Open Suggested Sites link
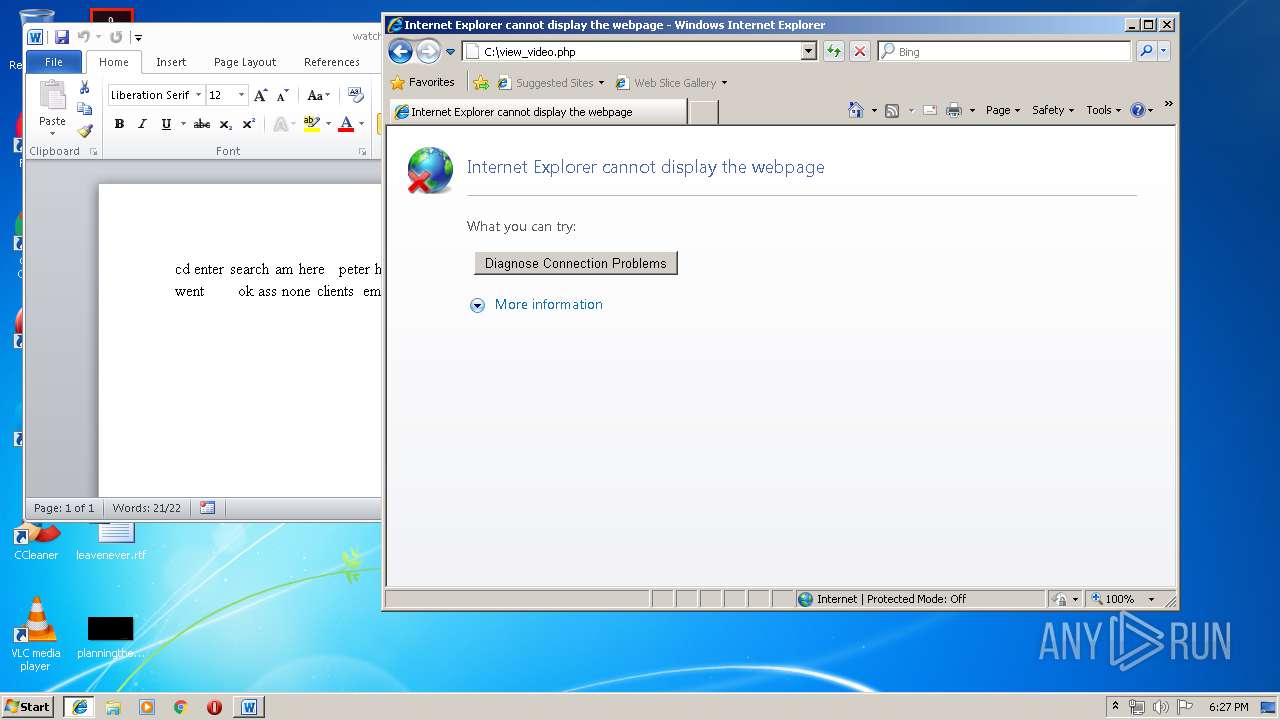This screenshot has width=1280, height=720. 551,83
